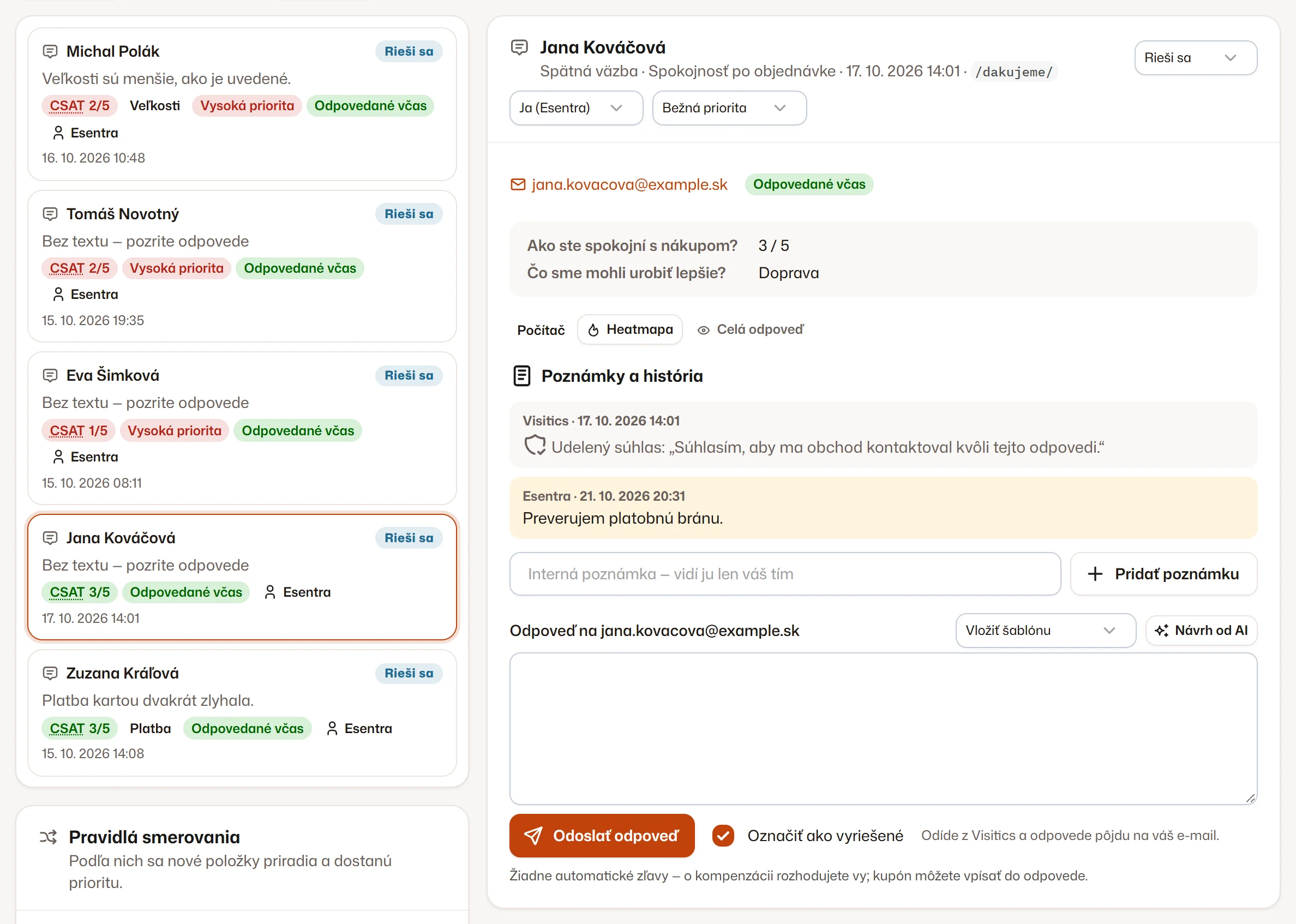Show Celá odpoveď with the eye icon
Image resolution: width=1296 pixels, height=924 pixels.
[751, 329]
